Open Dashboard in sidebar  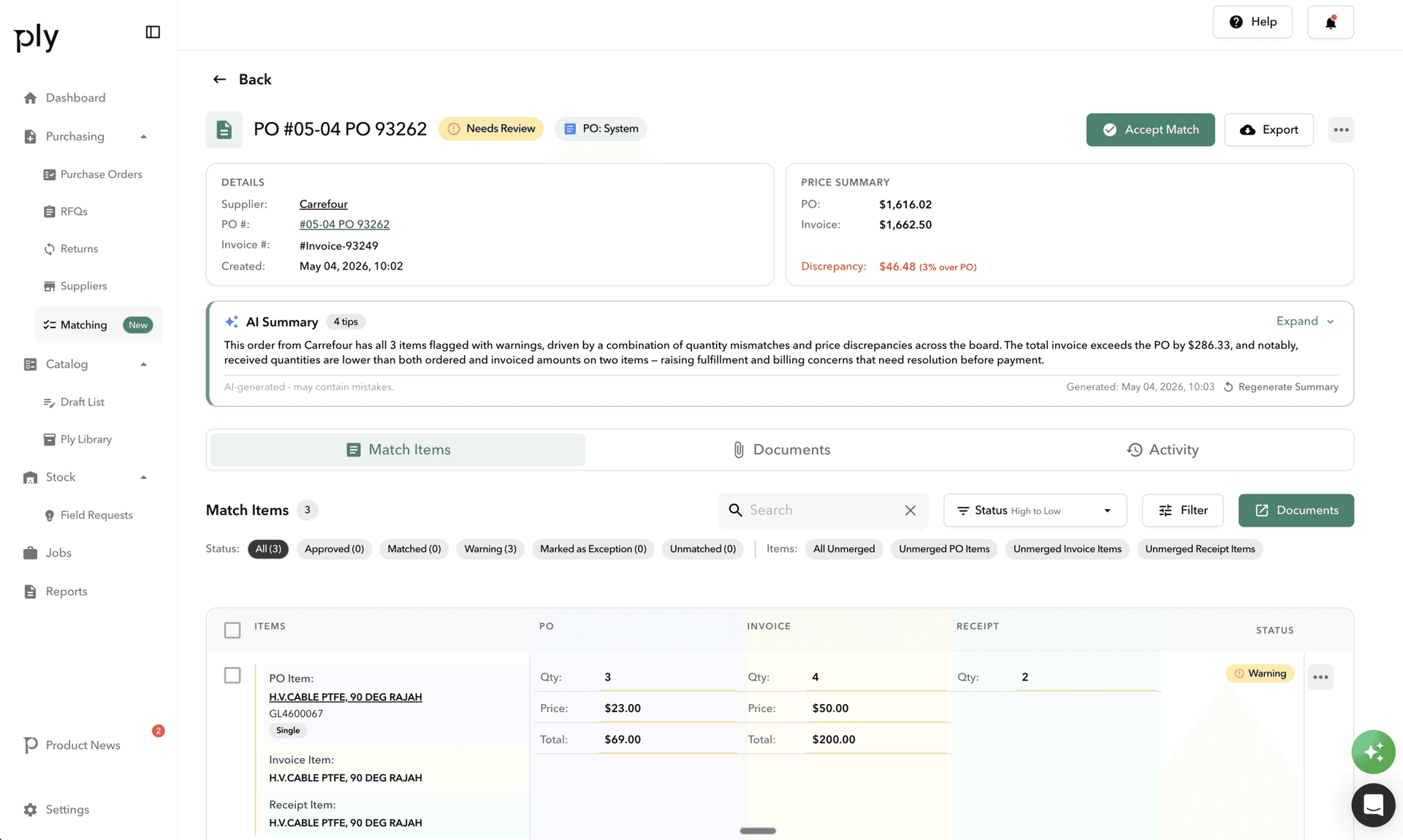tap(75, 98)
